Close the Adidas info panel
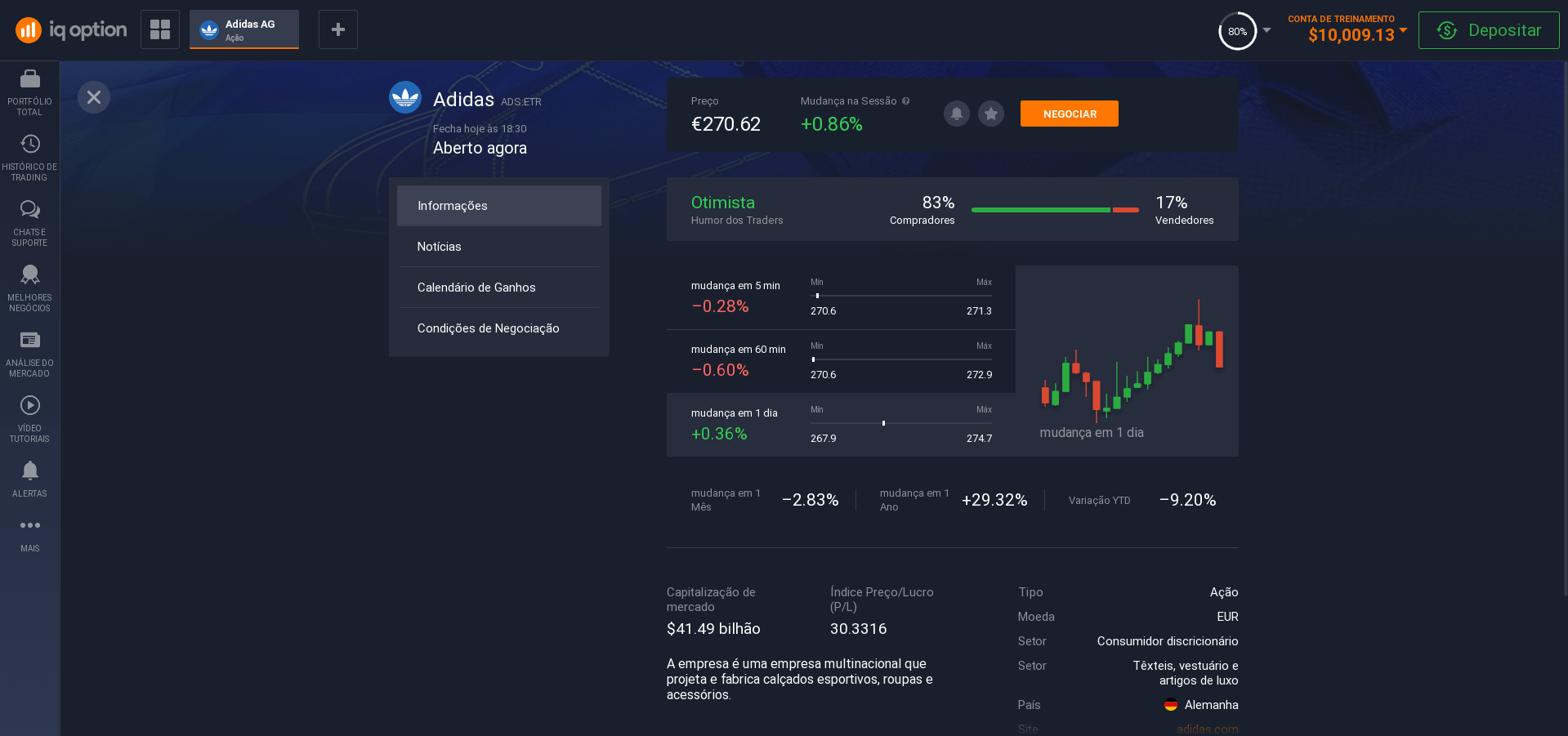Screen dimensions: 1568x736 [x=94, y=97]
